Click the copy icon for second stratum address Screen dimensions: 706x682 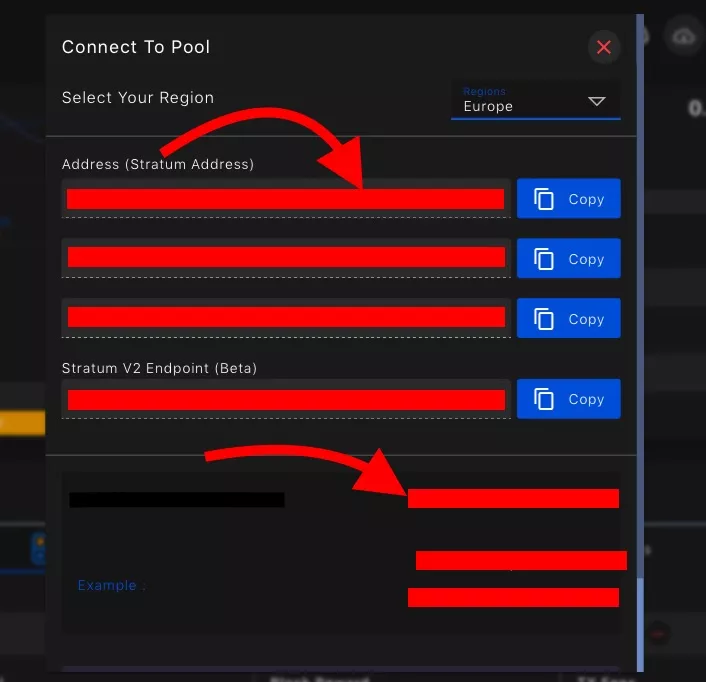click(x=544, y=259)
